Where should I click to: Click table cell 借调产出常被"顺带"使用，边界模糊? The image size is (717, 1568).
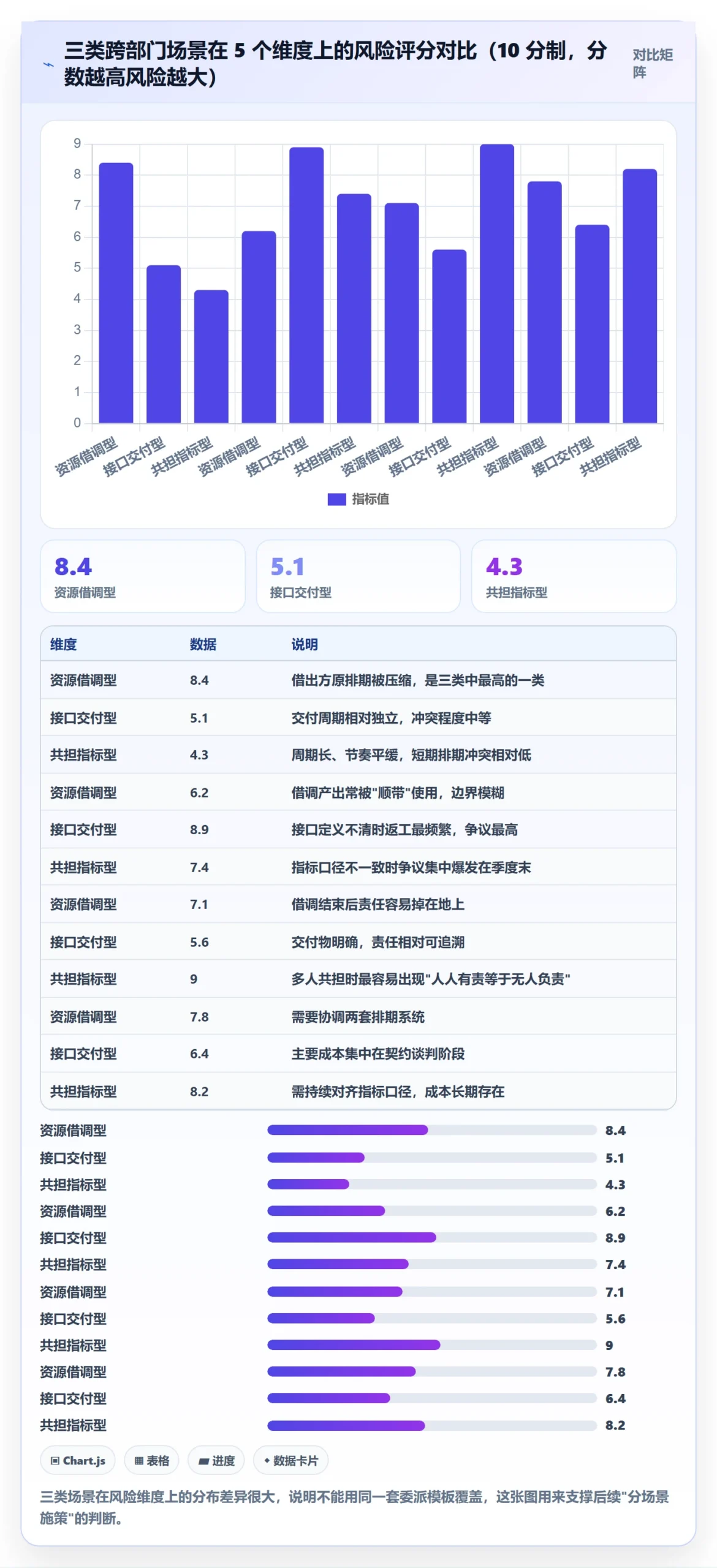(398, 793)
